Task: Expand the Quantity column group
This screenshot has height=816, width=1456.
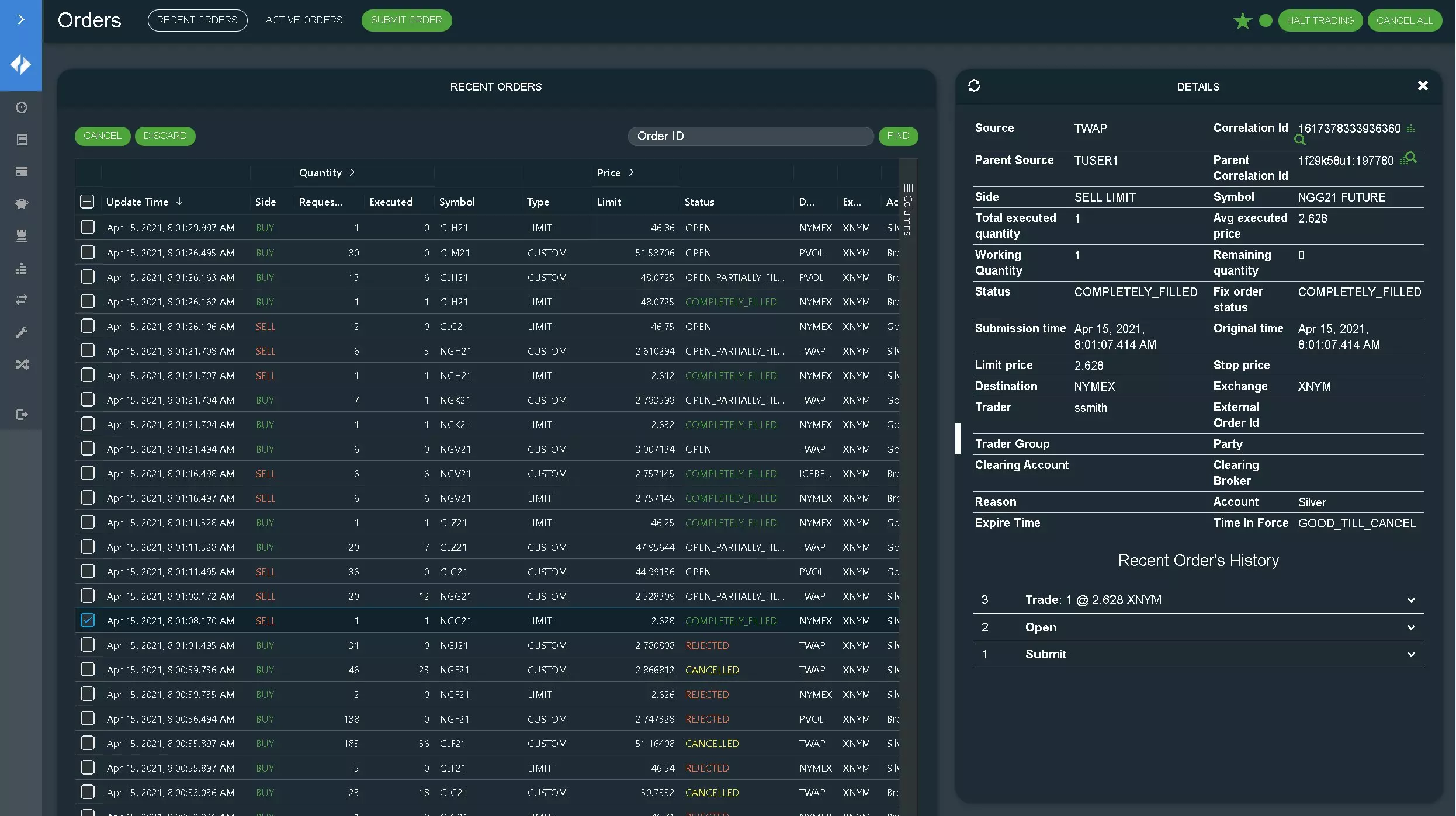Action: pos(352,172)
